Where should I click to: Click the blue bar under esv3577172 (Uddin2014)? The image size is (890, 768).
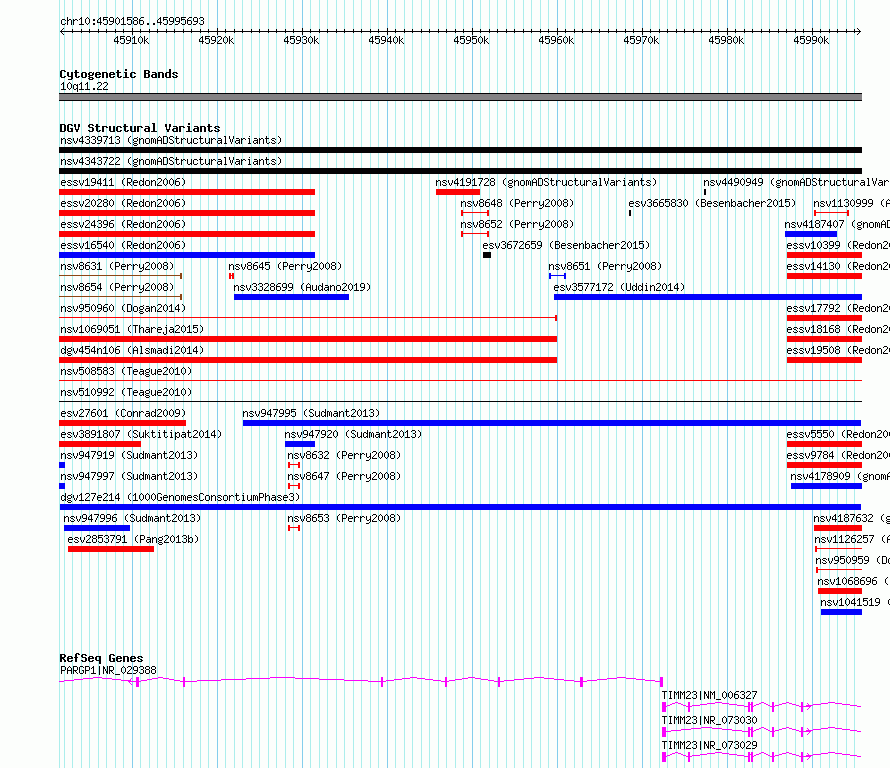[708, 297]
